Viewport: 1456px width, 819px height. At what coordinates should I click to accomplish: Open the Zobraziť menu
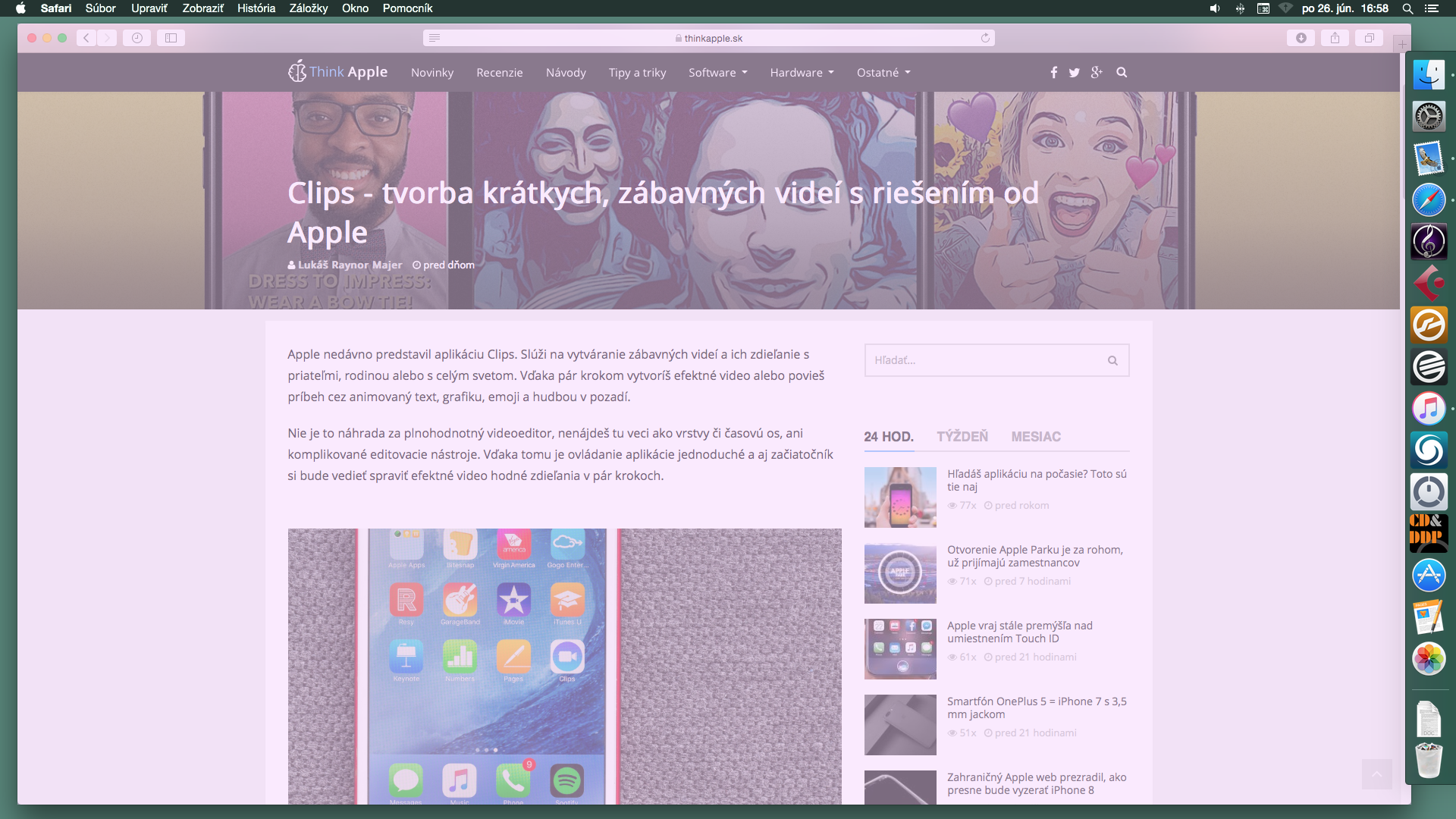(x=202, y=8)
